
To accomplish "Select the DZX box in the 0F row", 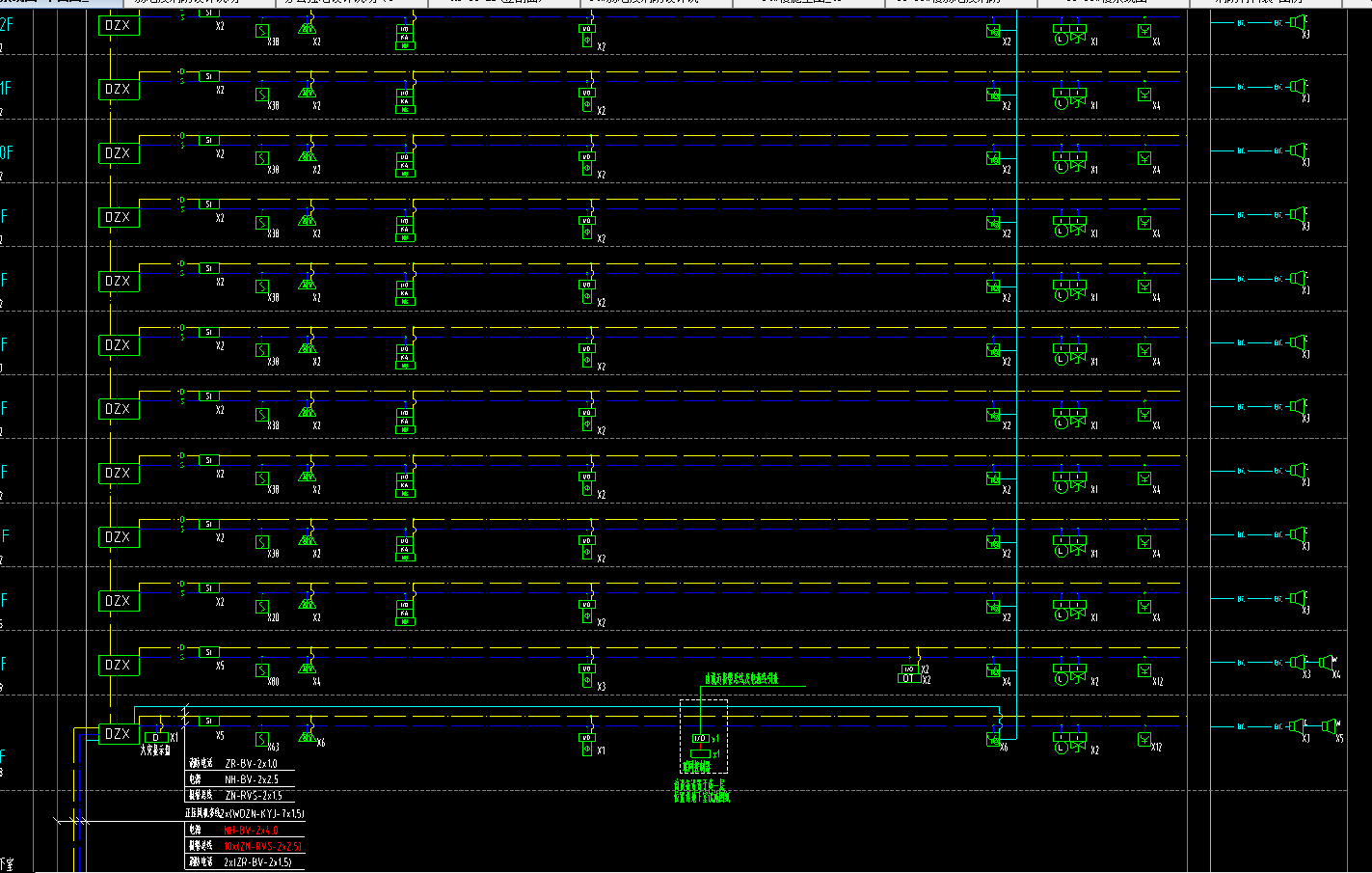I will [x=119, y=153].
